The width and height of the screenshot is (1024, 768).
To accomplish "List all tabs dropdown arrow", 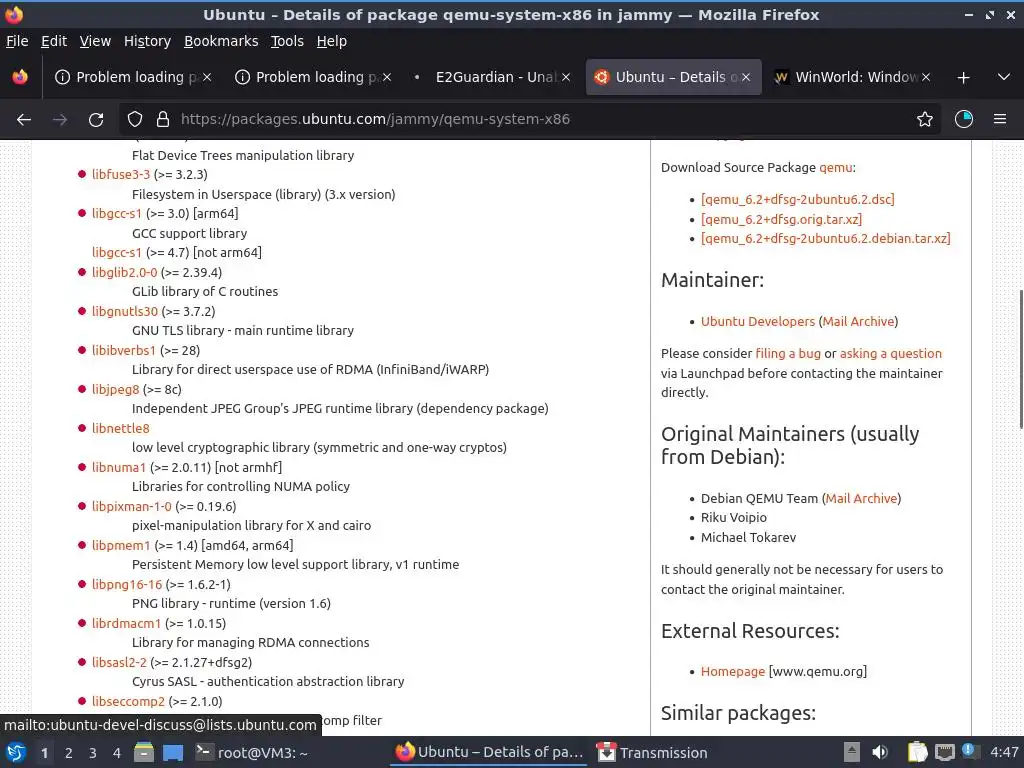I will [1004, 77].
